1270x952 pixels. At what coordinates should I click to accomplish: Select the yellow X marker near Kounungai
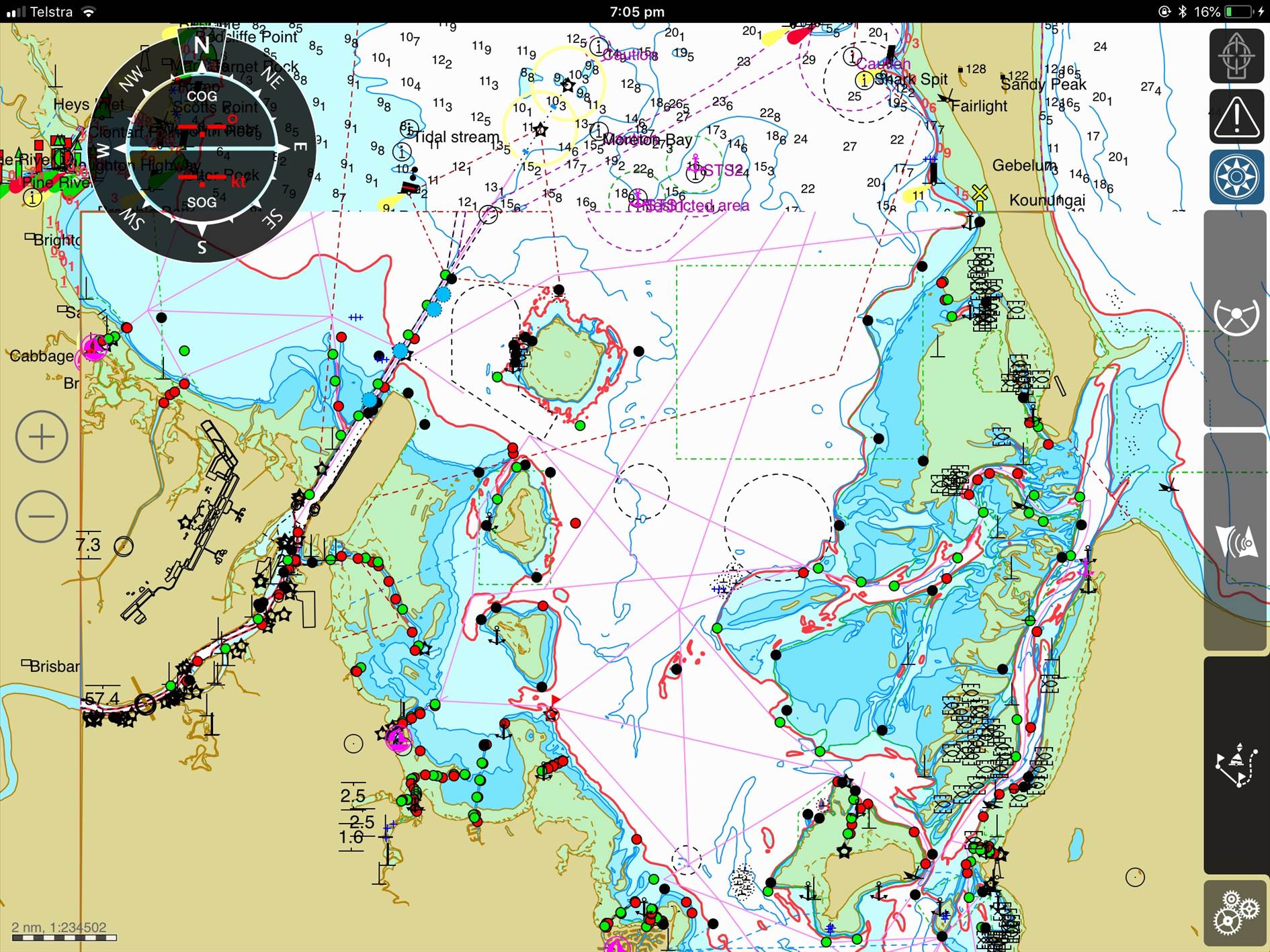[980, 193]
